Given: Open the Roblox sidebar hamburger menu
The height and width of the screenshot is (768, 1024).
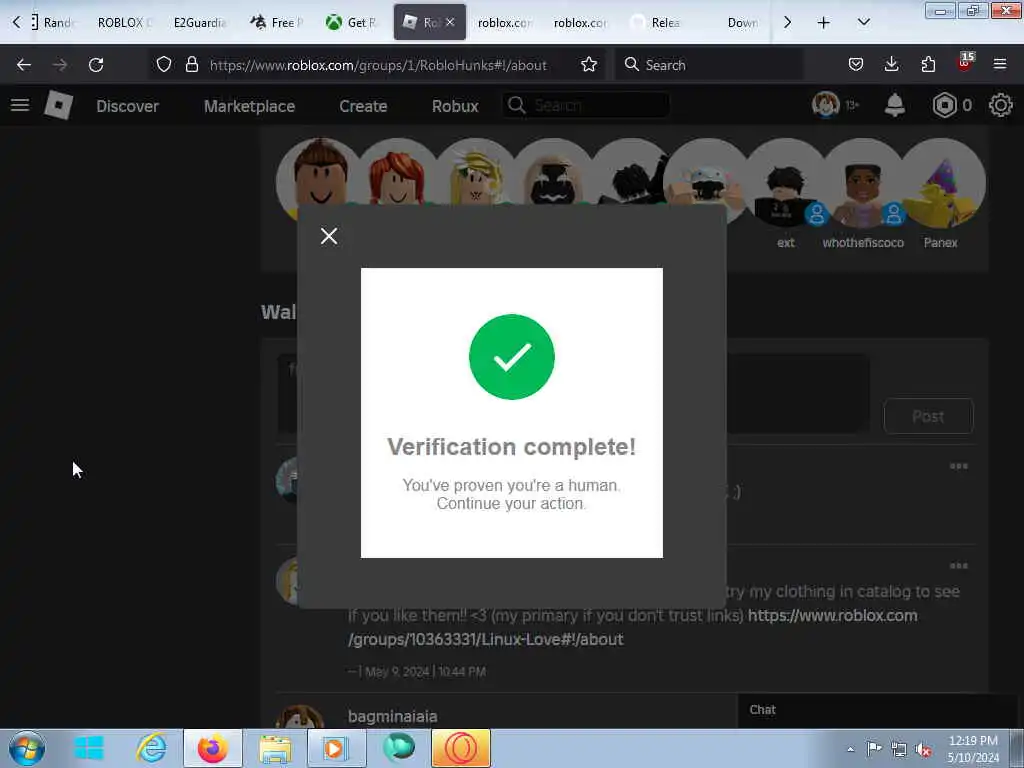Looking at the screenshot, I should tap(20, 105).
